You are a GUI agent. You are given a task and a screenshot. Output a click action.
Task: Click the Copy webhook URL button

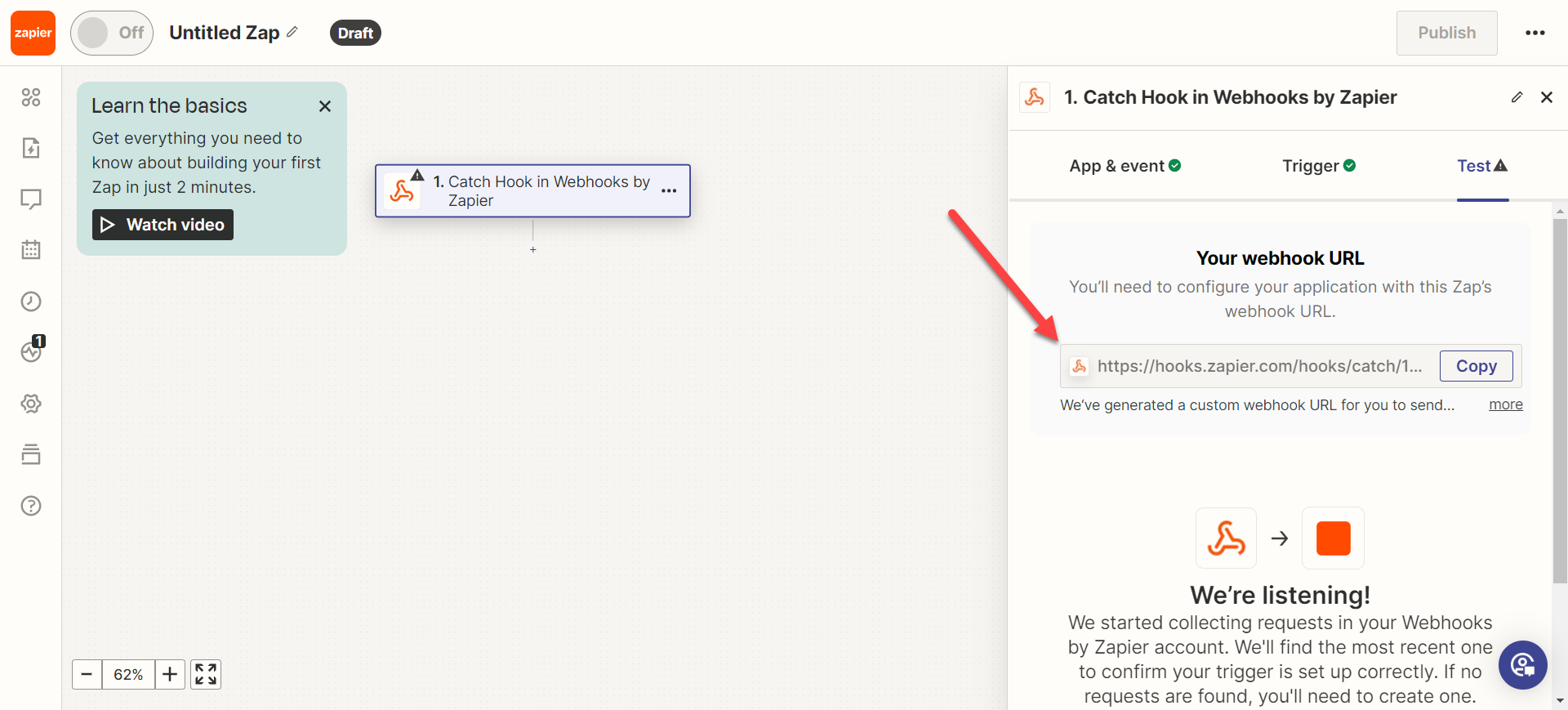1476,366
